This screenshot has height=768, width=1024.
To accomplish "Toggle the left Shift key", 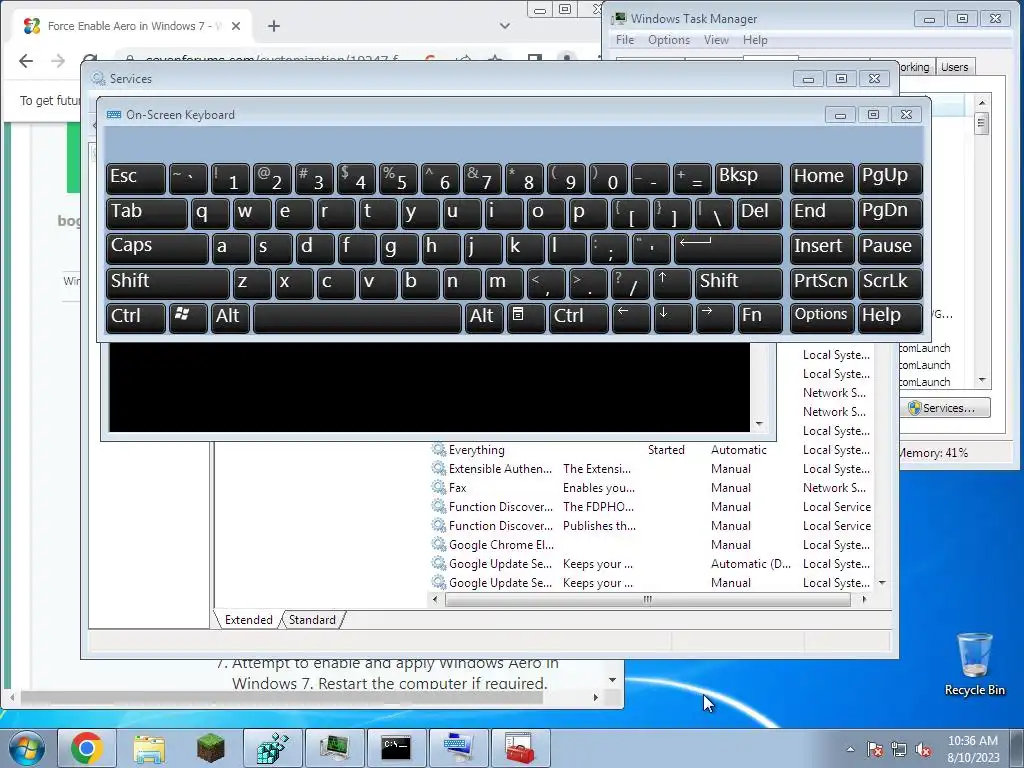I will pos(167,283).
